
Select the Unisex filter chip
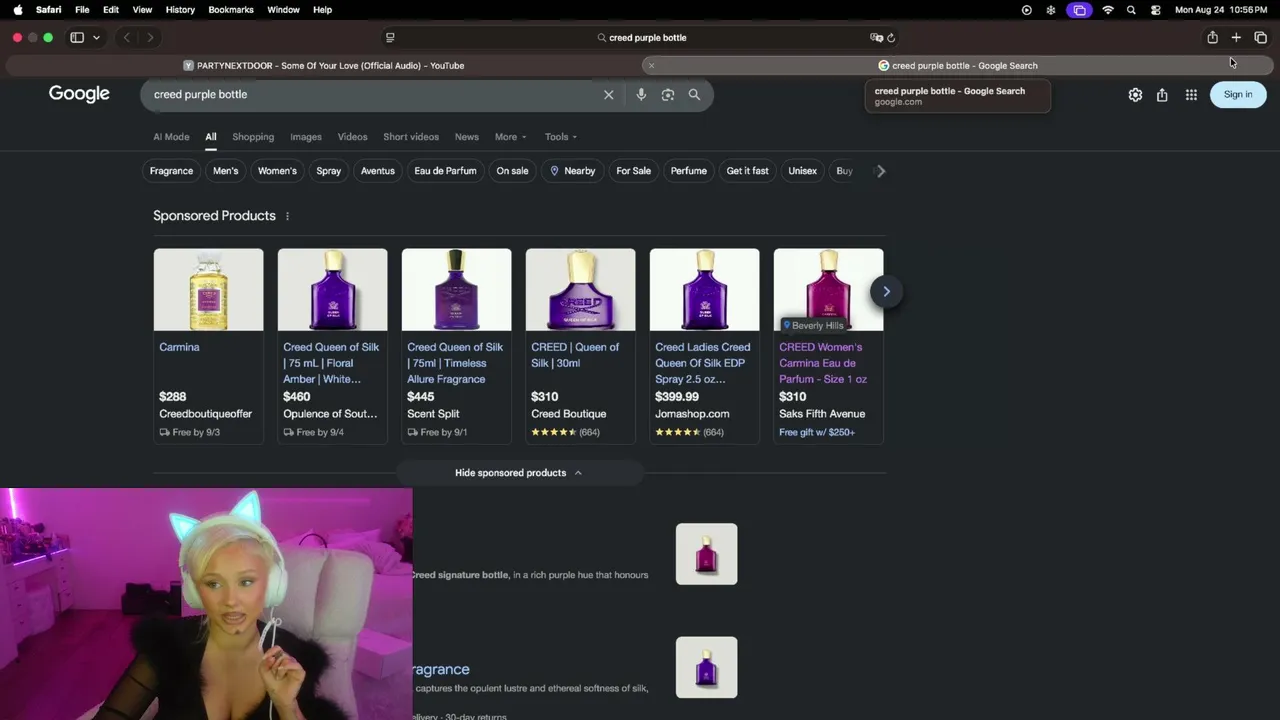[803, 171]
